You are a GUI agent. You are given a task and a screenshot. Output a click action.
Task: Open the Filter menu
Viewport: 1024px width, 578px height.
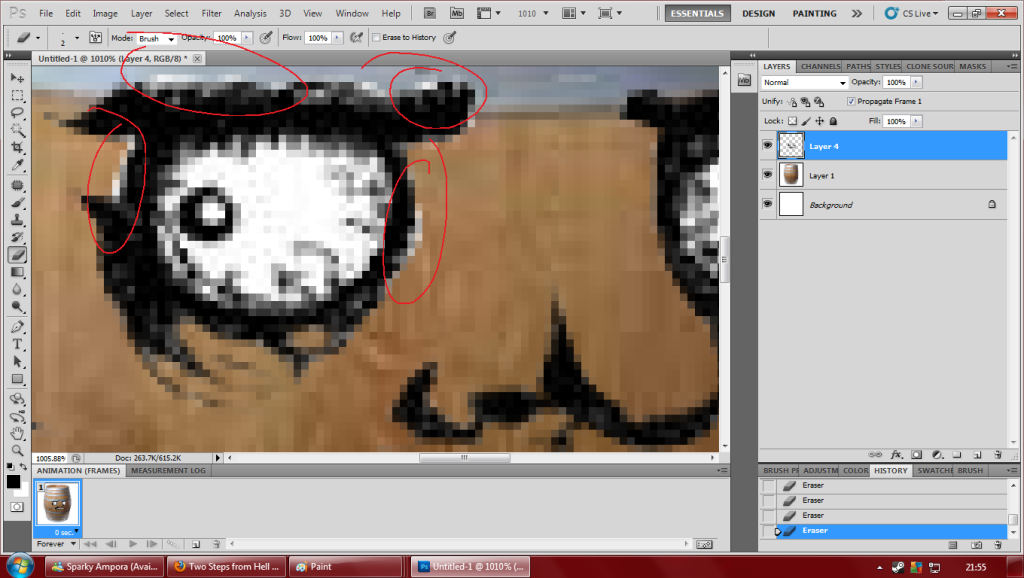[x=212, y=13]
